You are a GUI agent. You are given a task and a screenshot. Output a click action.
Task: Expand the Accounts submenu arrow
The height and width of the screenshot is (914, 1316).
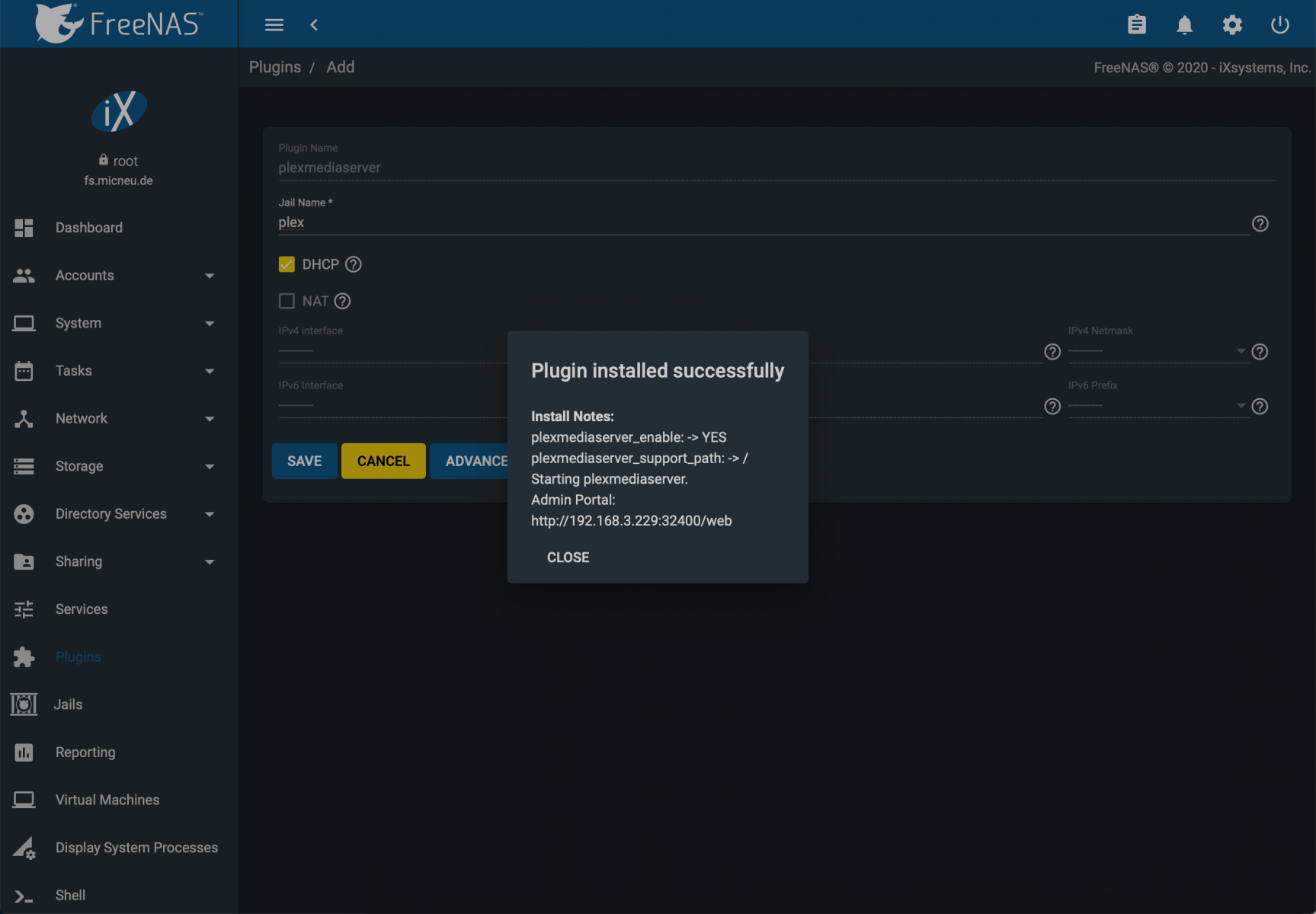click(x=210, y=276)
